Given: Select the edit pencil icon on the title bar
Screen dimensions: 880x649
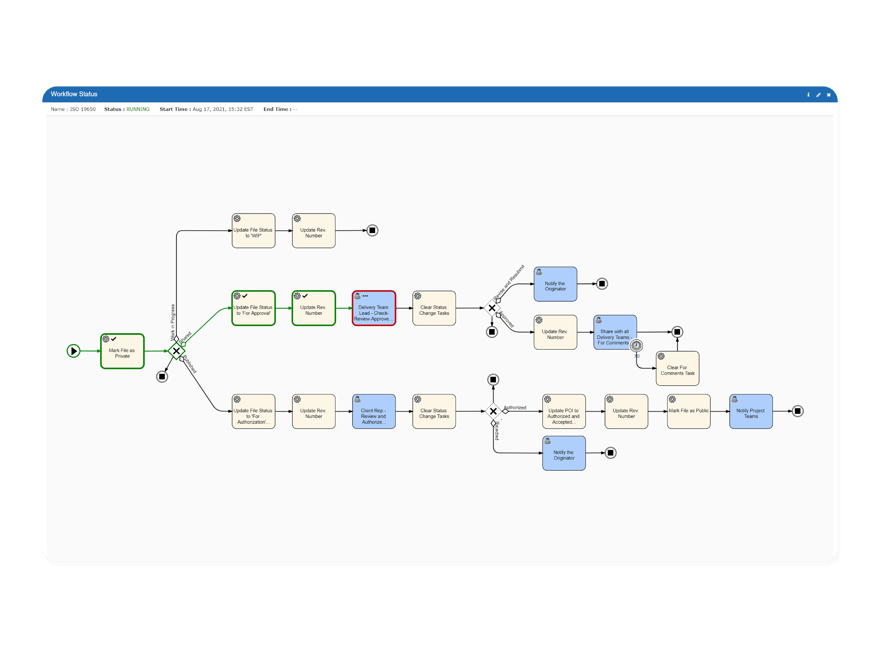Looking at the screenshot, I should pos(818,94).
